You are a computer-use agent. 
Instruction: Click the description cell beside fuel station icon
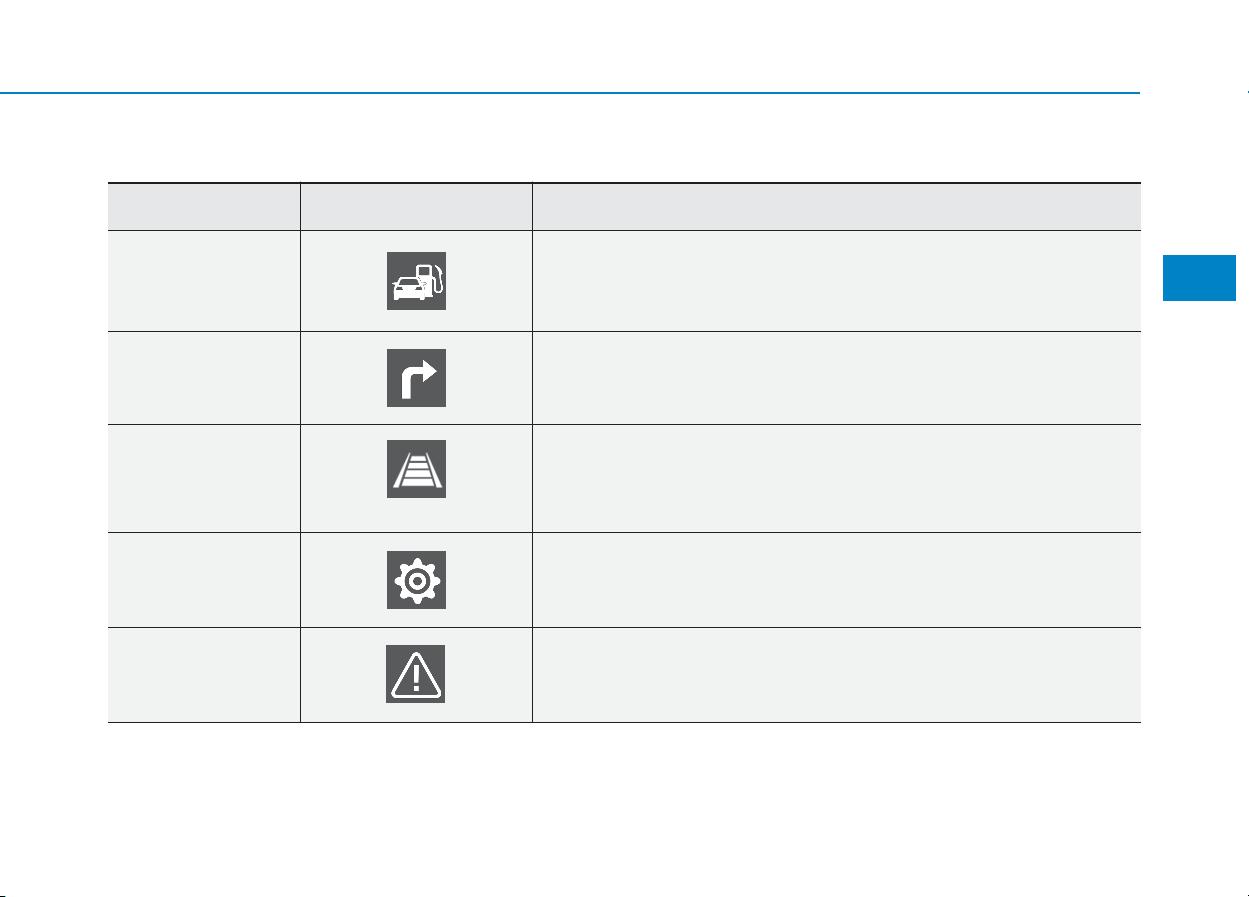(x=836, y=281)
